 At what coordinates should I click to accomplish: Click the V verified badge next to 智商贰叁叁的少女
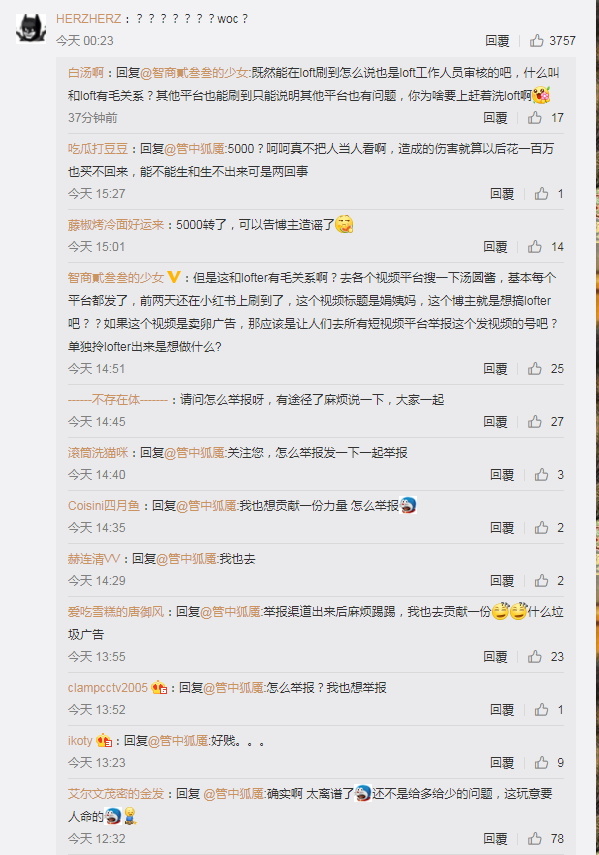coord(173,277)
